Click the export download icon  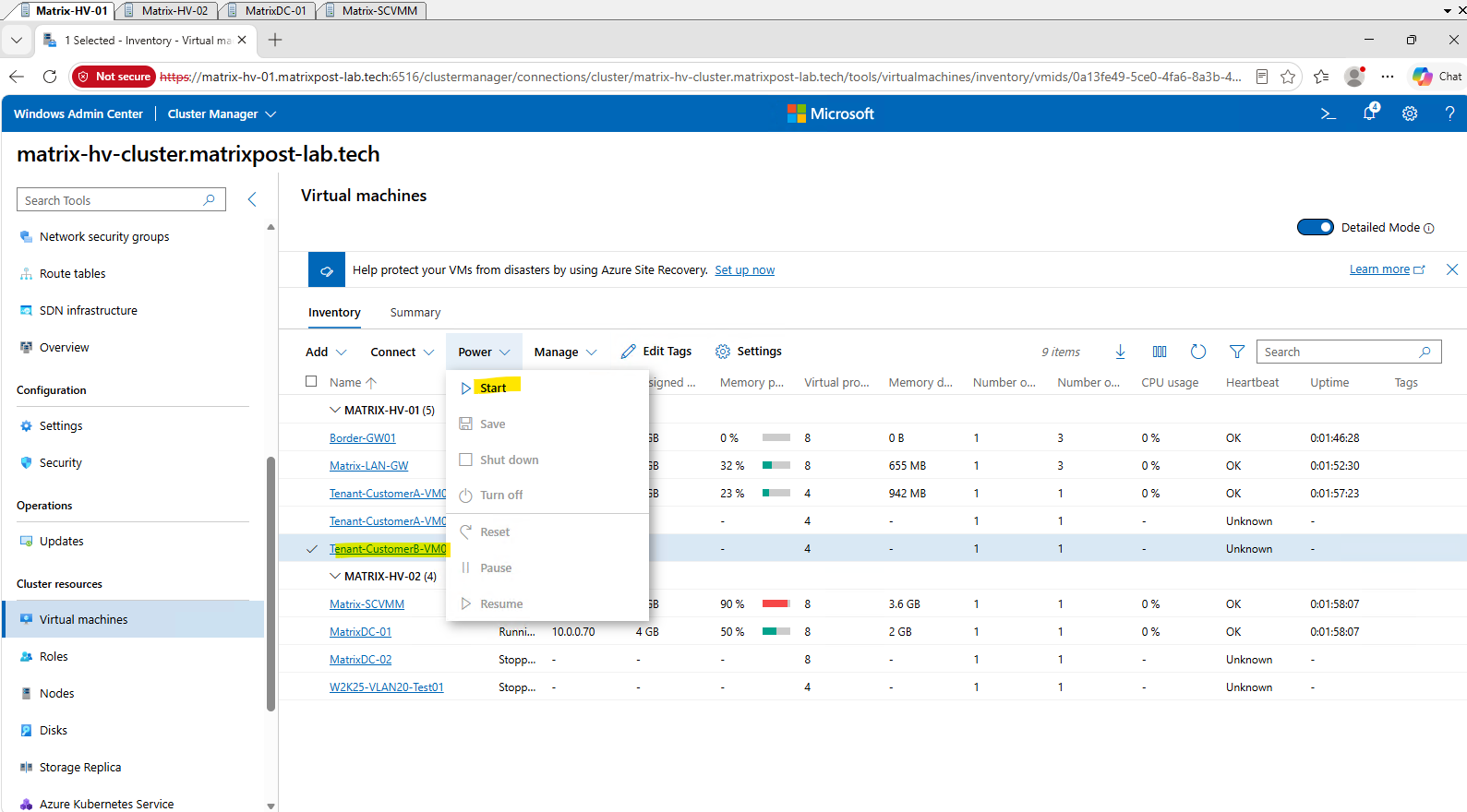click(1120, 352)
